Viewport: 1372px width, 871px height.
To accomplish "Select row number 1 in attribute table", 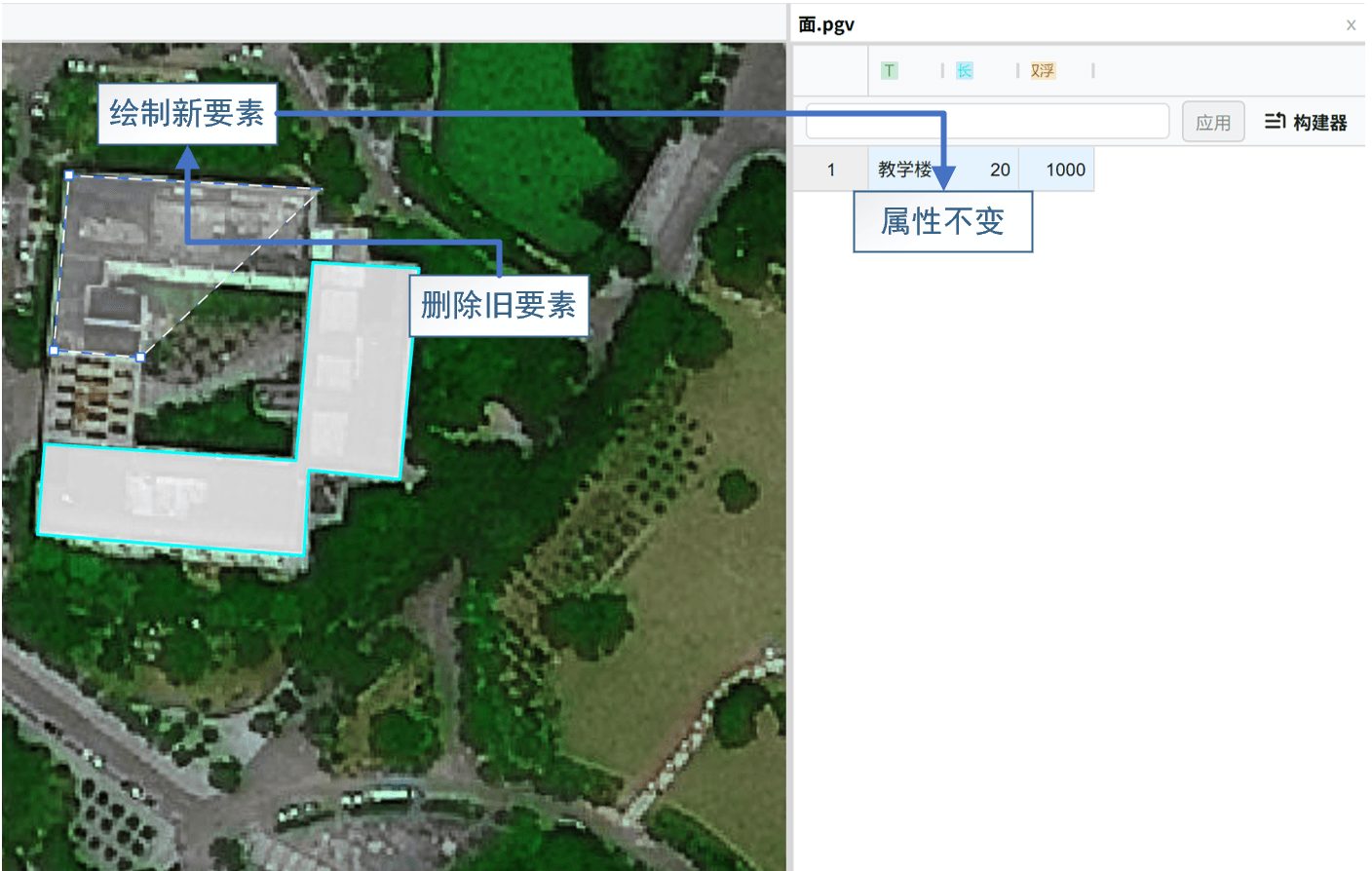I will click(x=830, y=169).
